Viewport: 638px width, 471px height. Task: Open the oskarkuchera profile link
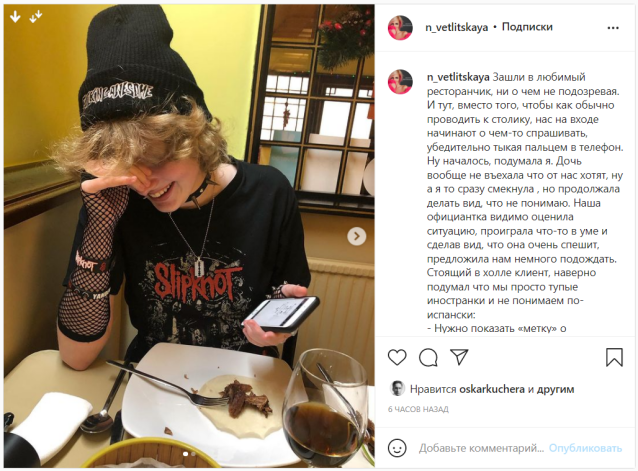[492, 389]
